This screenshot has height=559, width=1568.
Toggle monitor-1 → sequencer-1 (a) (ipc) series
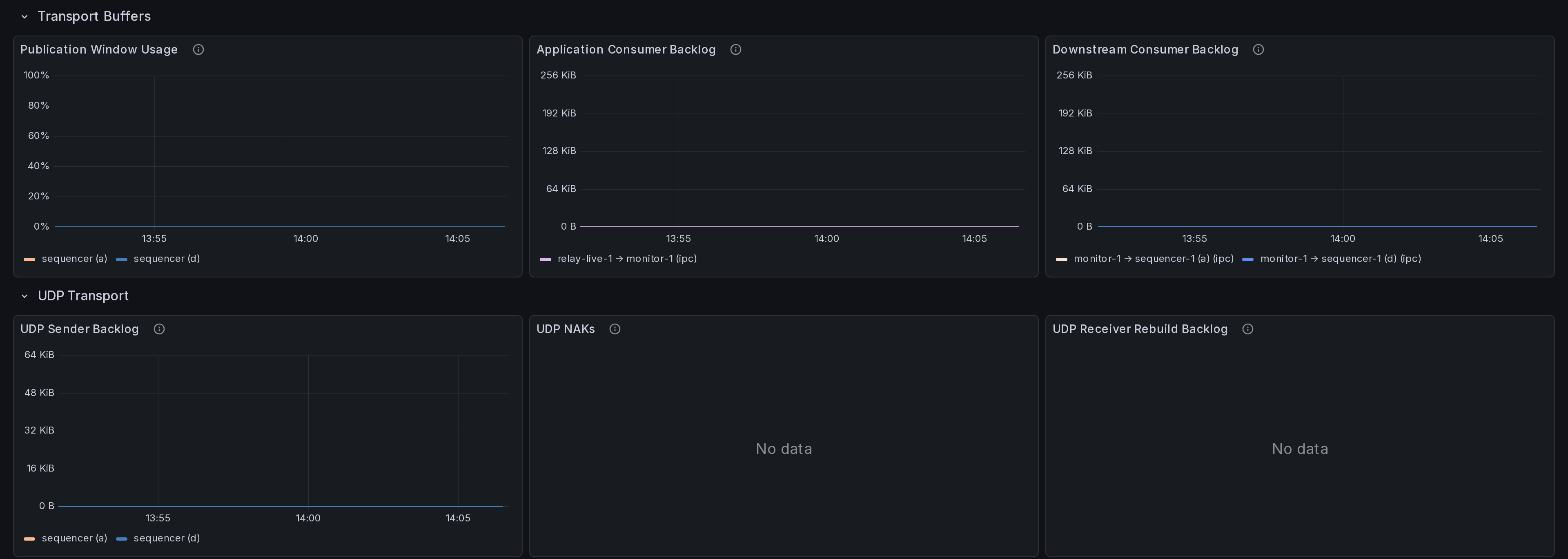tap(1154, 259)
